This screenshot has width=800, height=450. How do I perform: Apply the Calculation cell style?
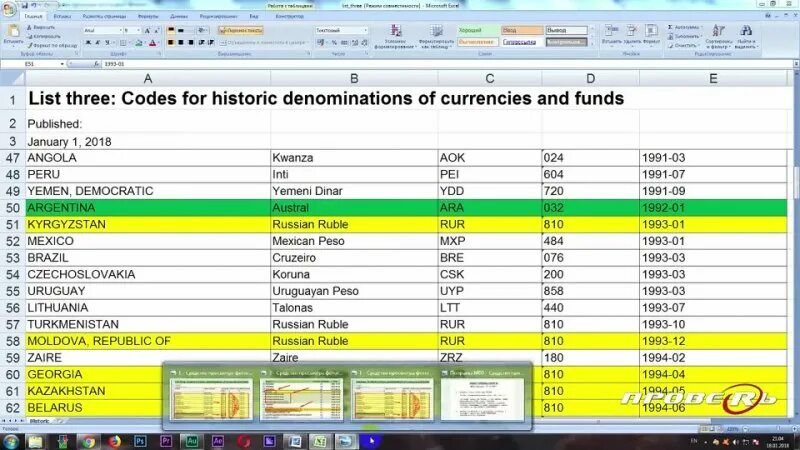(x=478, y=42)
